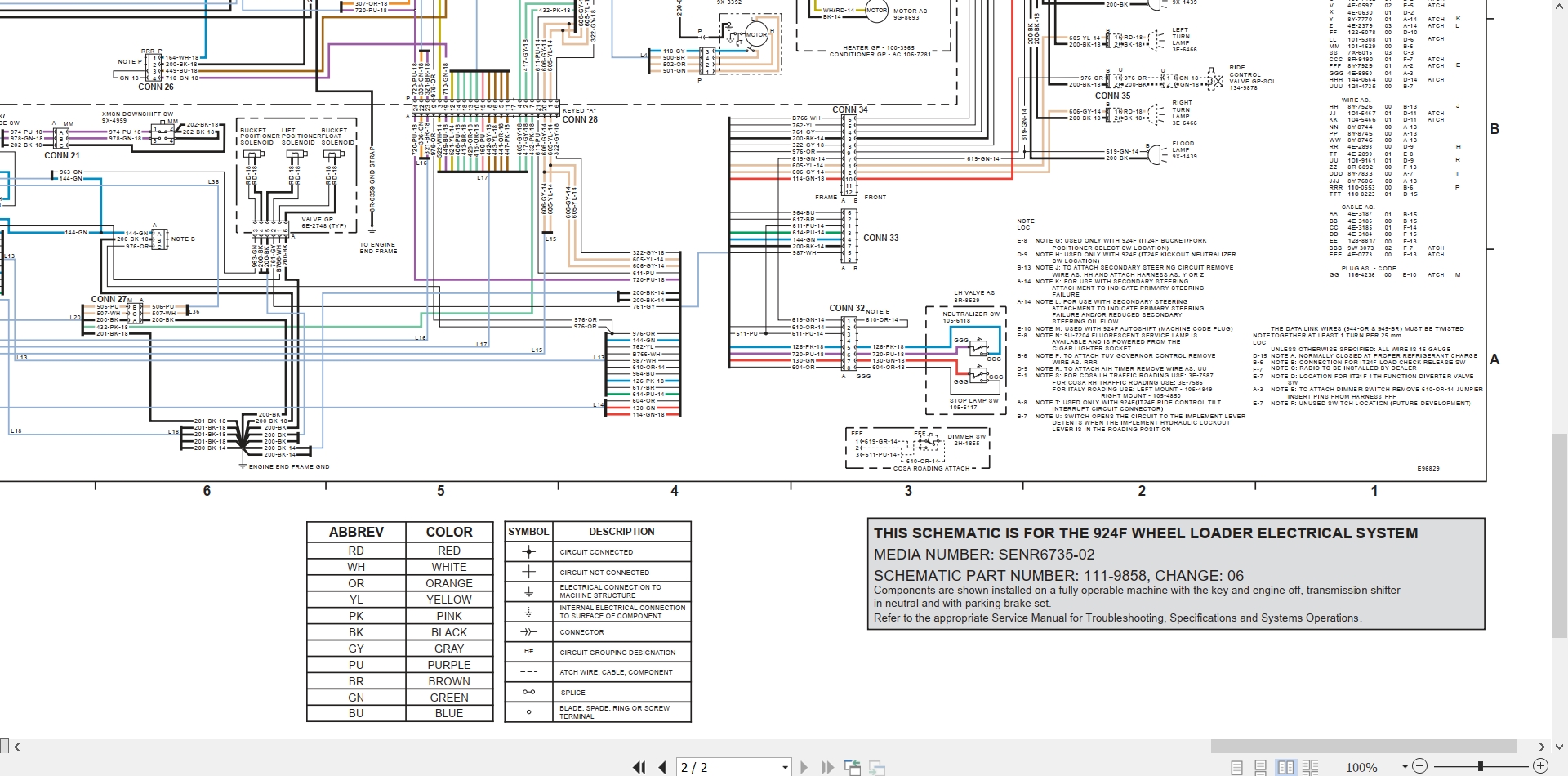
Task: Click the 'CIRCUIT CONNECTED' description
Action: point(596,552)
